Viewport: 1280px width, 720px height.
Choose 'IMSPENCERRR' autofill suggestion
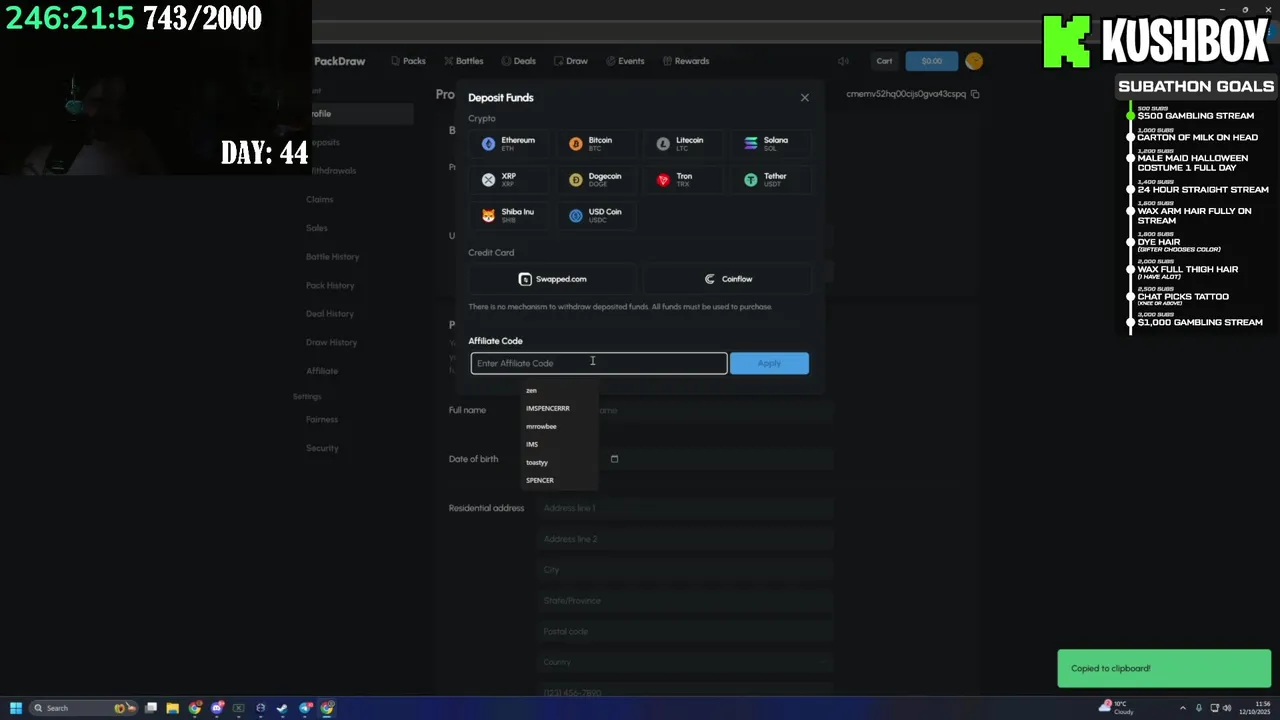point(560,408)
